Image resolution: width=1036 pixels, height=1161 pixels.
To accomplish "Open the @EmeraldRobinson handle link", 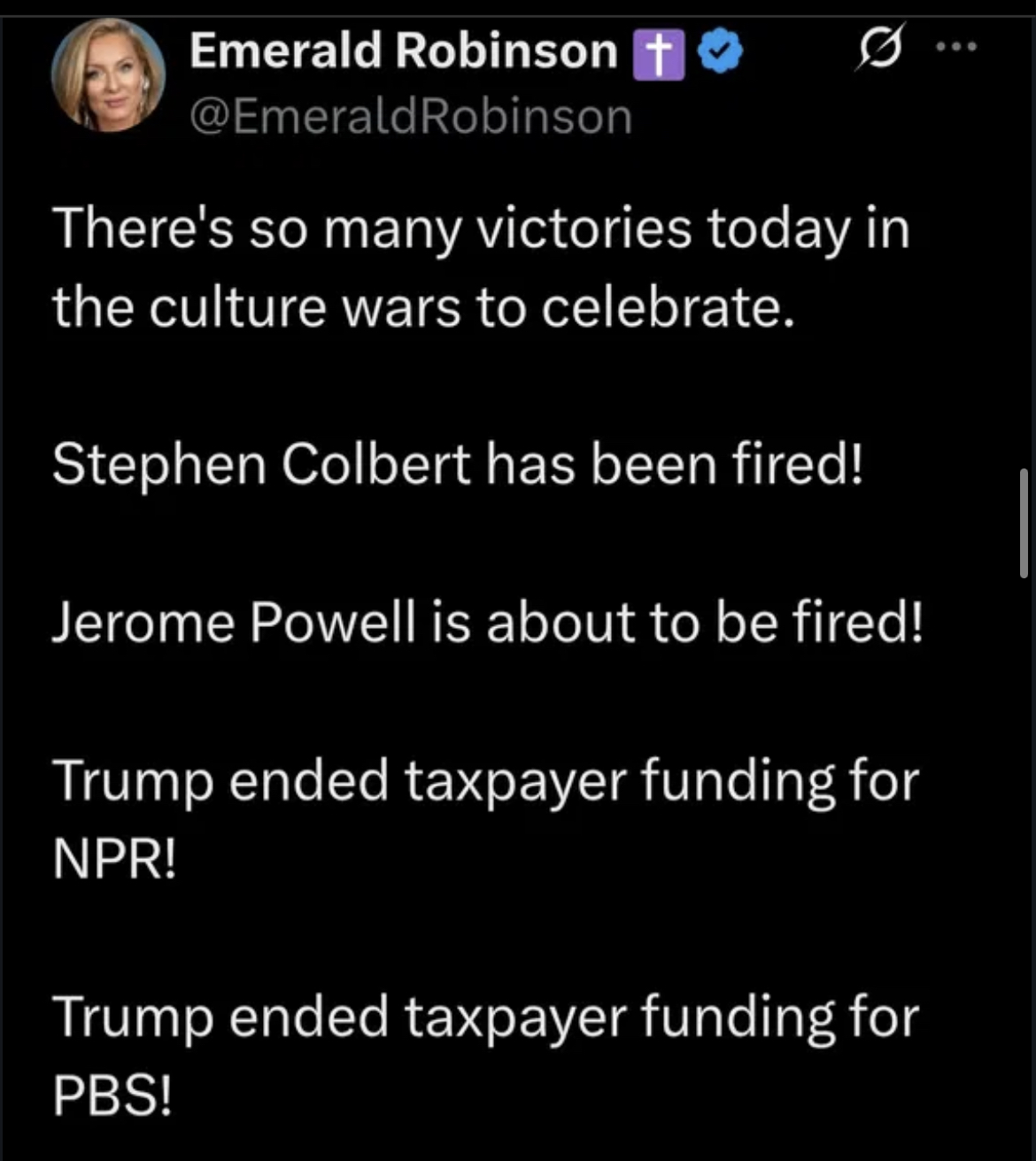I will pyautogui.click(x=411, y=116).
